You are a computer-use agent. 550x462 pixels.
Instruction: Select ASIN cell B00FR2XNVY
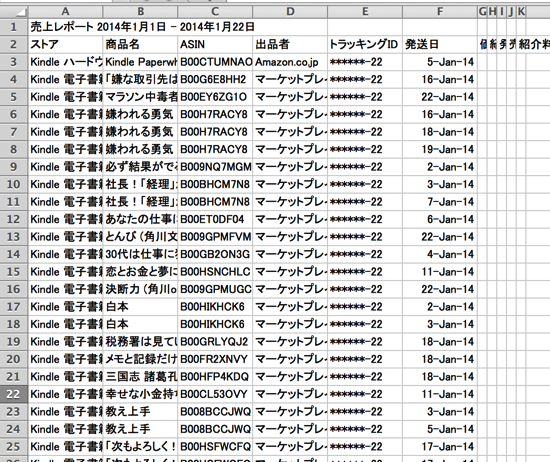click(x=215, y=359)
